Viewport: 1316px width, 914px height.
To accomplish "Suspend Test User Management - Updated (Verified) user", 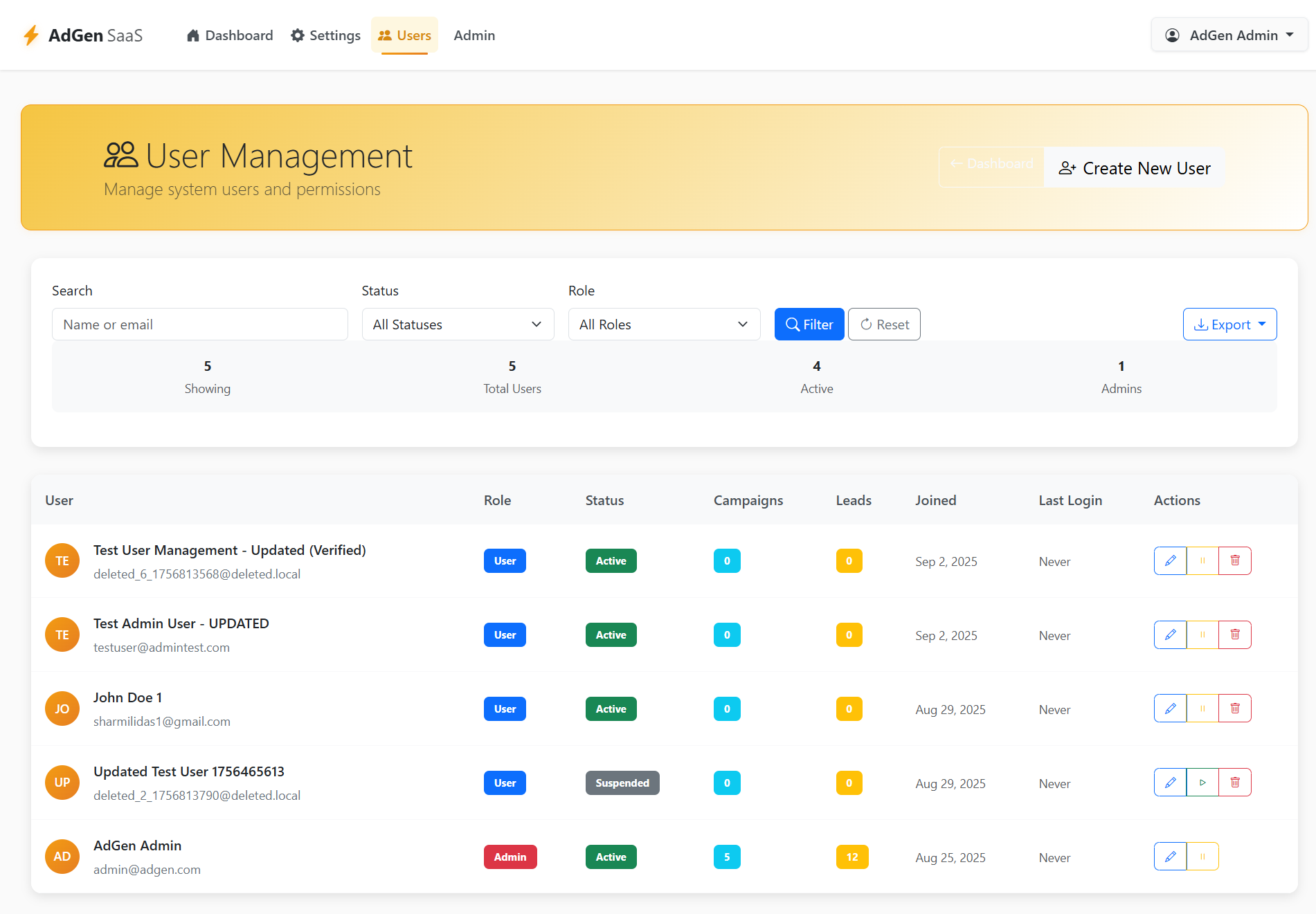I will click(1202, 560).
